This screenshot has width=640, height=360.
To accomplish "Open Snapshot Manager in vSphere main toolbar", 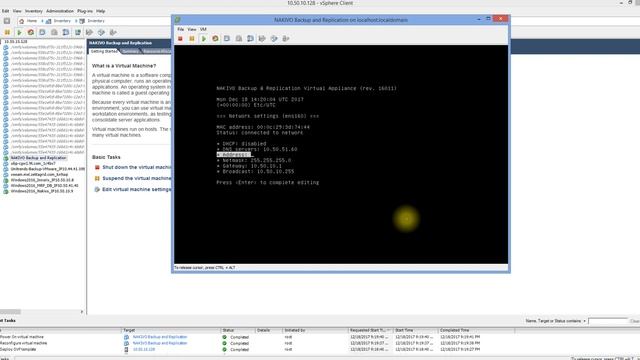I will coord(66,32).
